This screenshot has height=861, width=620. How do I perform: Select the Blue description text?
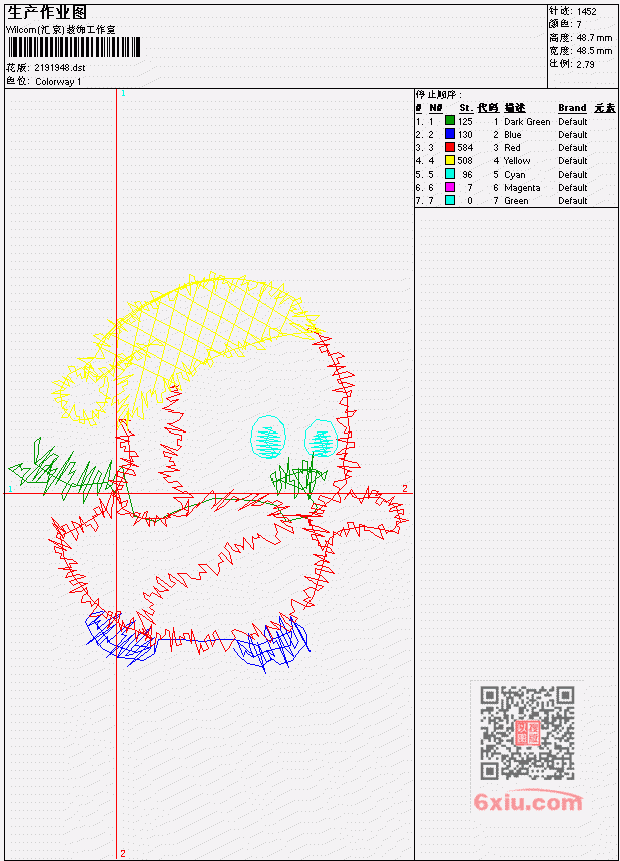click(x=513, y=135)
